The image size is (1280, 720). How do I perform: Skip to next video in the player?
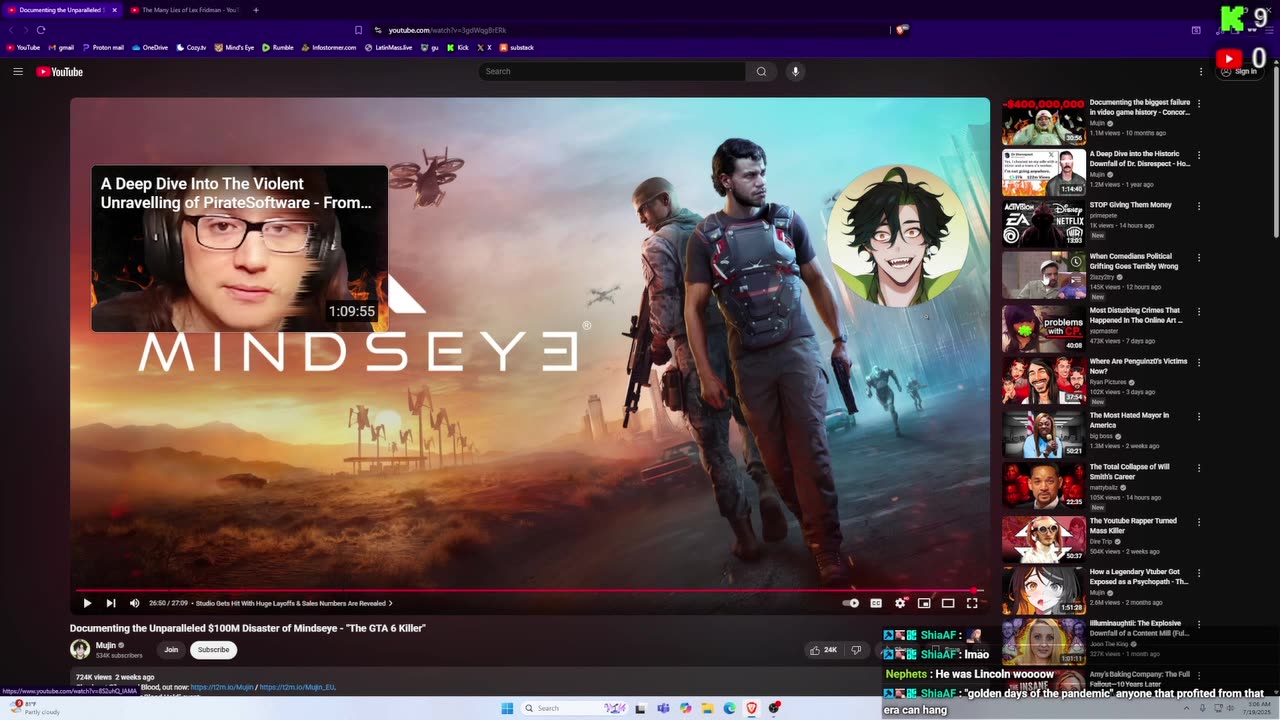coord(111,603)
